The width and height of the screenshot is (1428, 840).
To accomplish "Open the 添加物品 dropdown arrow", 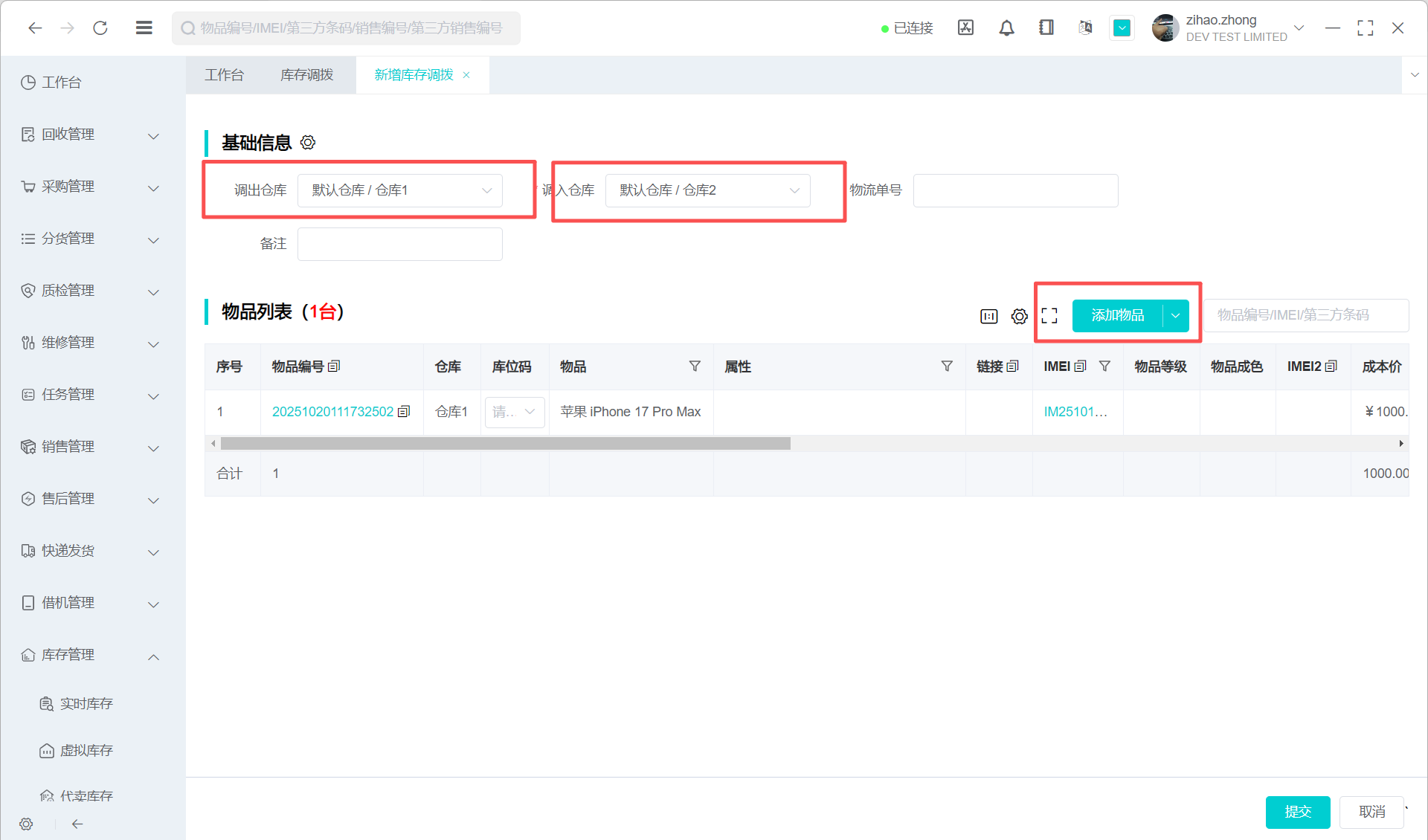I will coord(1175,315).
